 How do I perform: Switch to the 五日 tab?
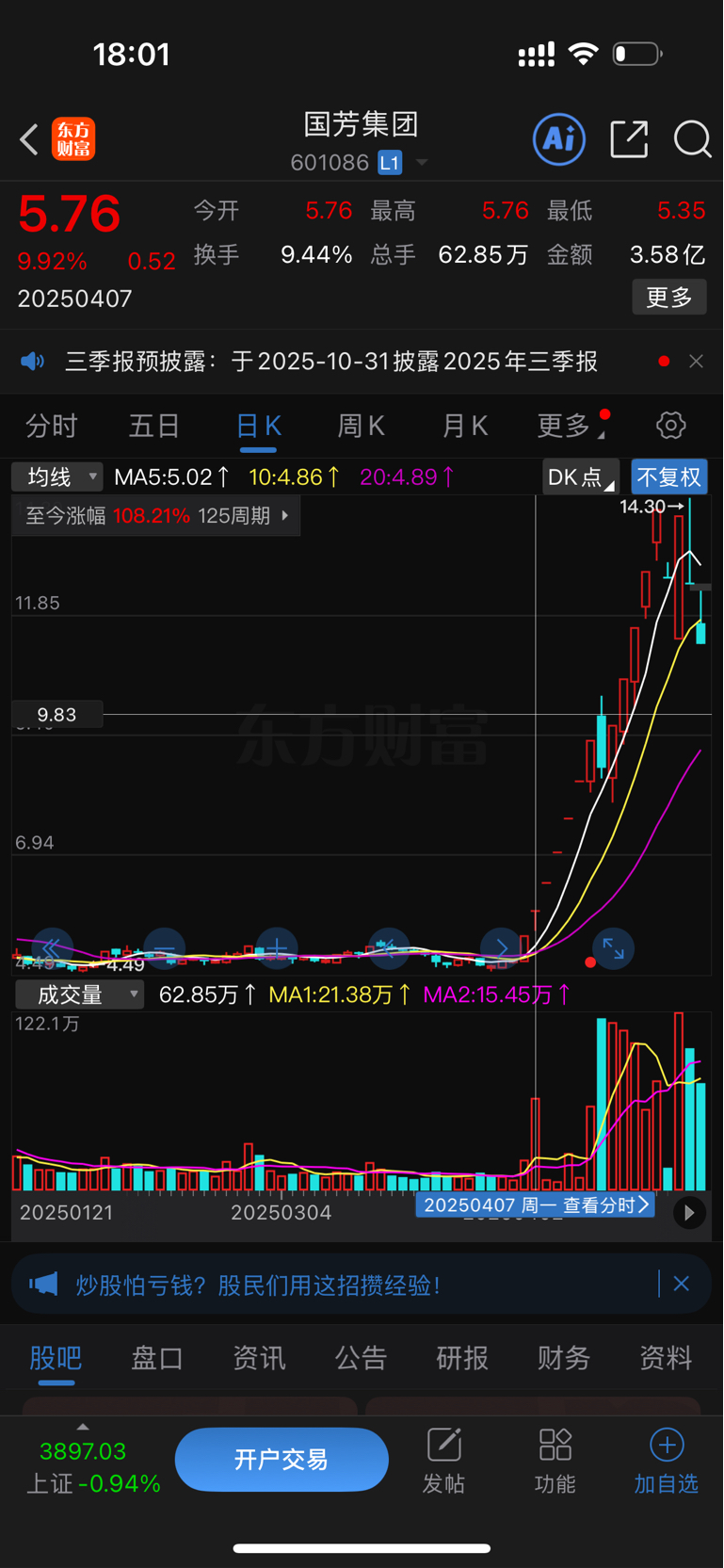154,426
